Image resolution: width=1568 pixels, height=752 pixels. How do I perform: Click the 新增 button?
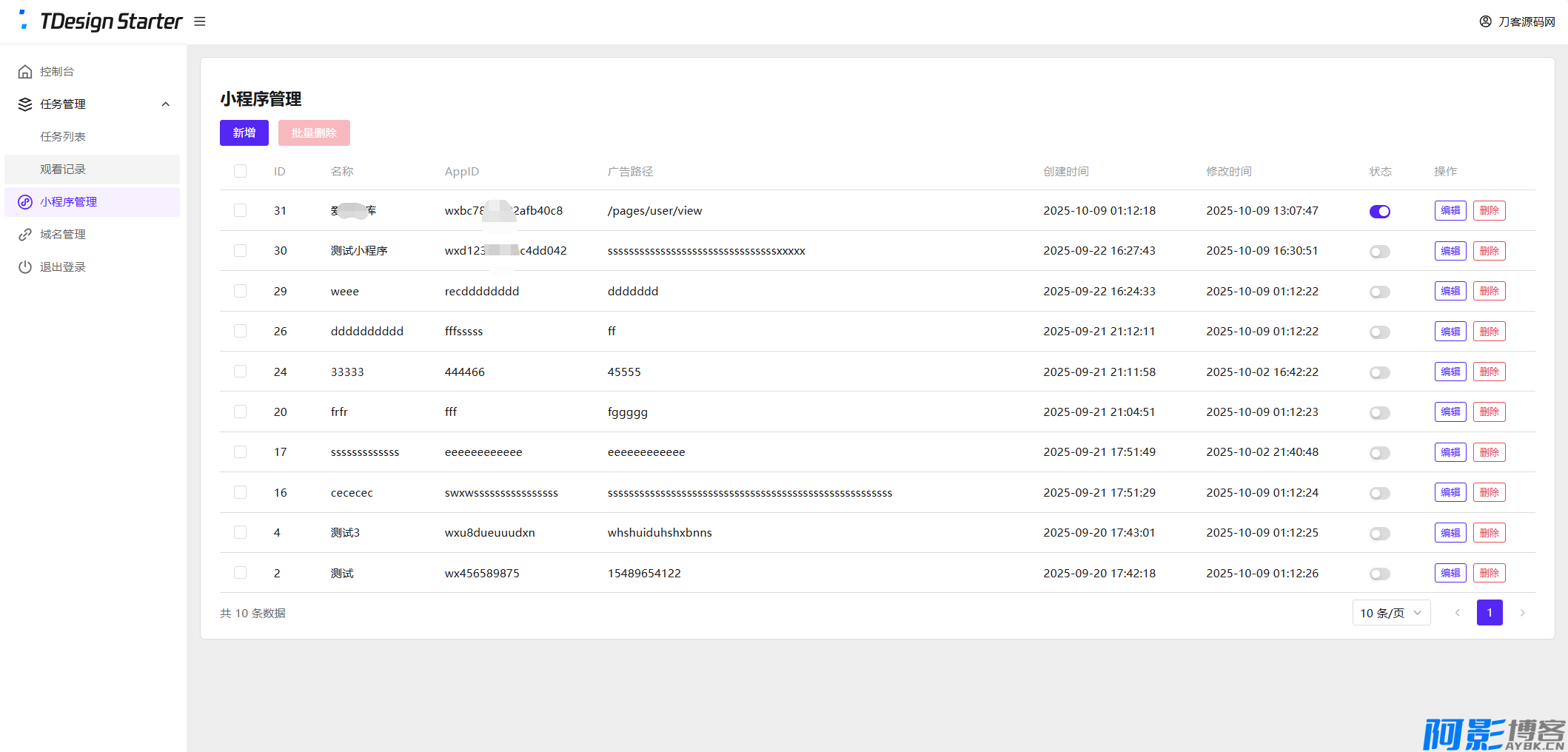[x=244, y=133]
